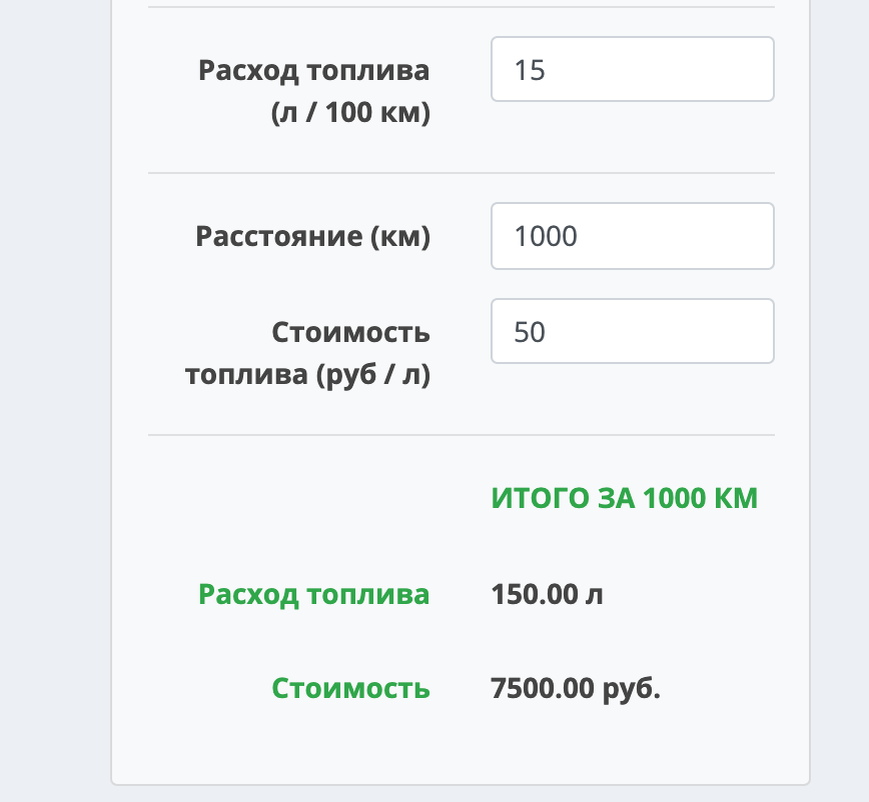869x802 pixels.
Task: Click the green 'Стоимость' result label
Action: point(351,689)
